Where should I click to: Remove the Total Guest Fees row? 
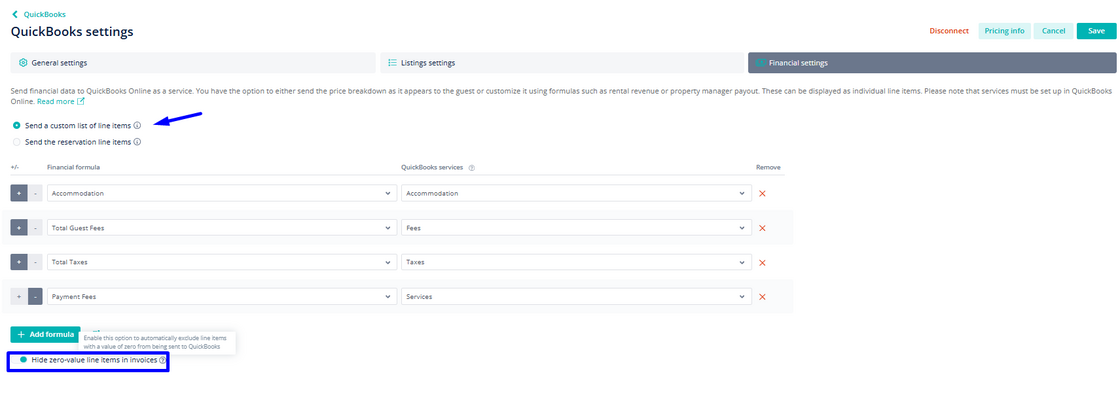[x=762, y=228]
